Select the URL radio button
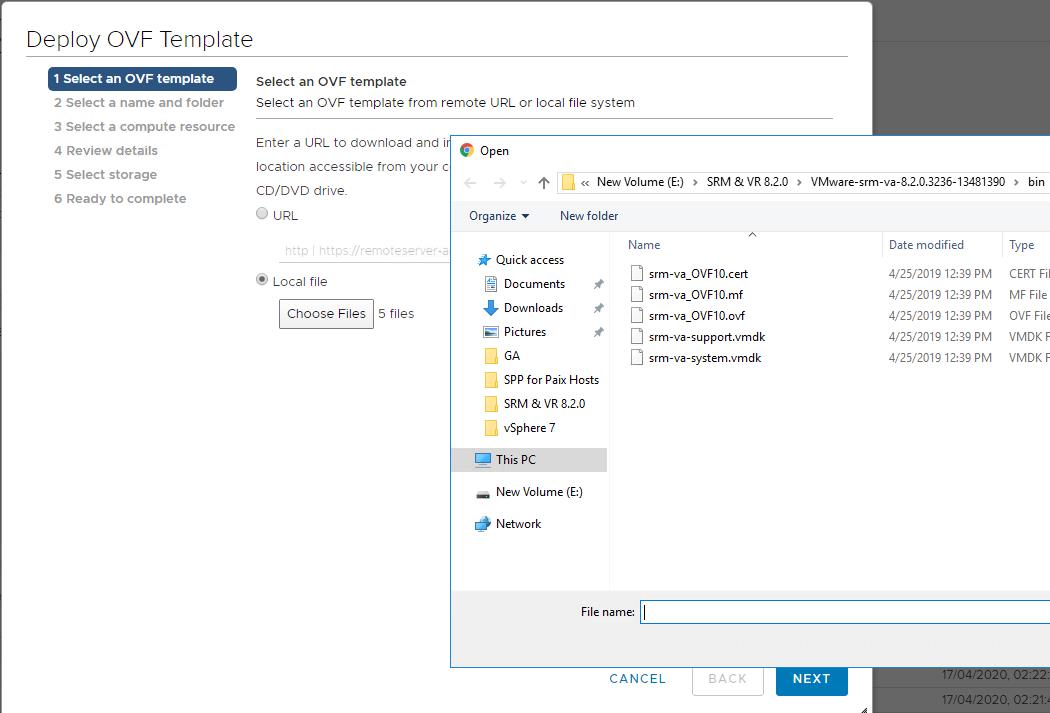The image size is (1050, 713). 262,214
